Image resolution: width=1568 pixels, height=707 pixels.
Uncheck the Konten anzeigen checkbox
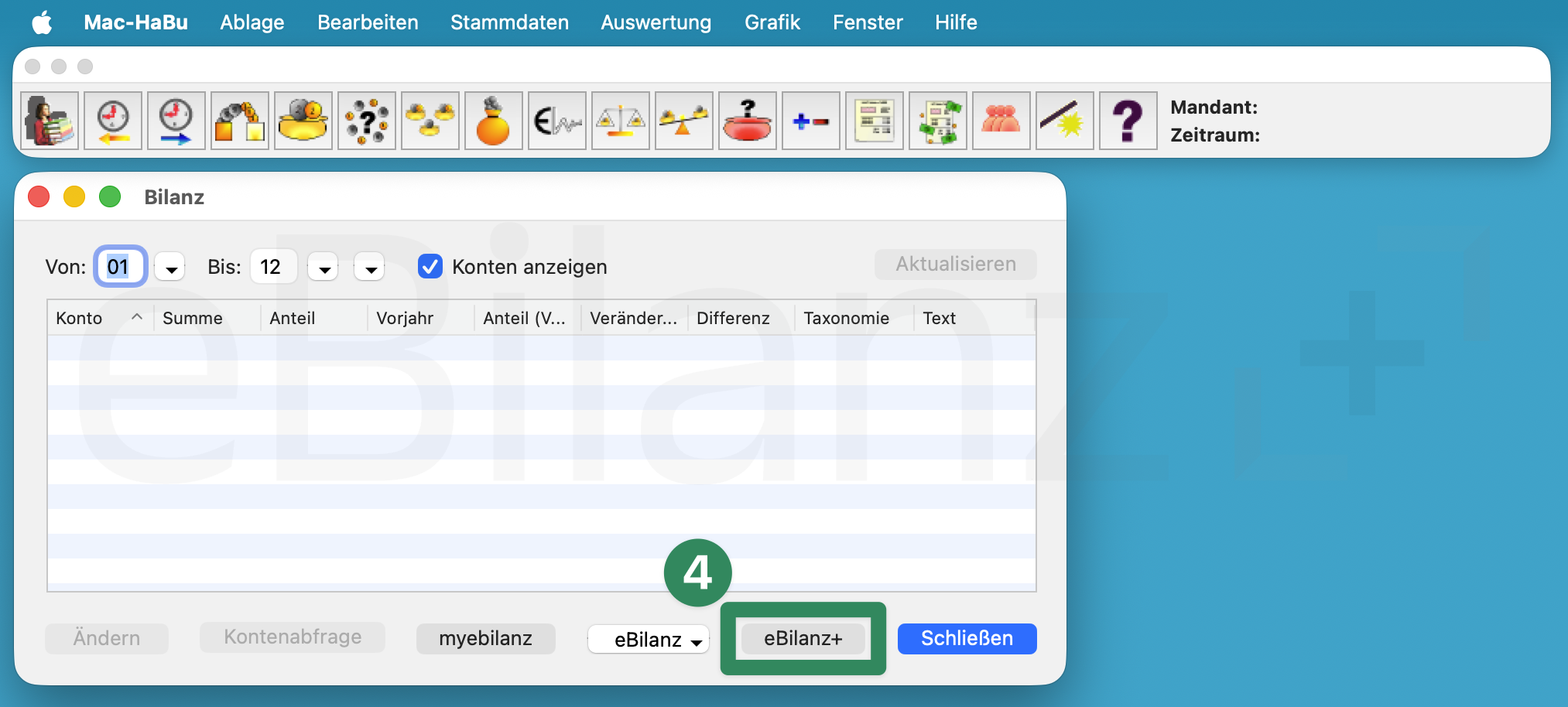[430, 267]
